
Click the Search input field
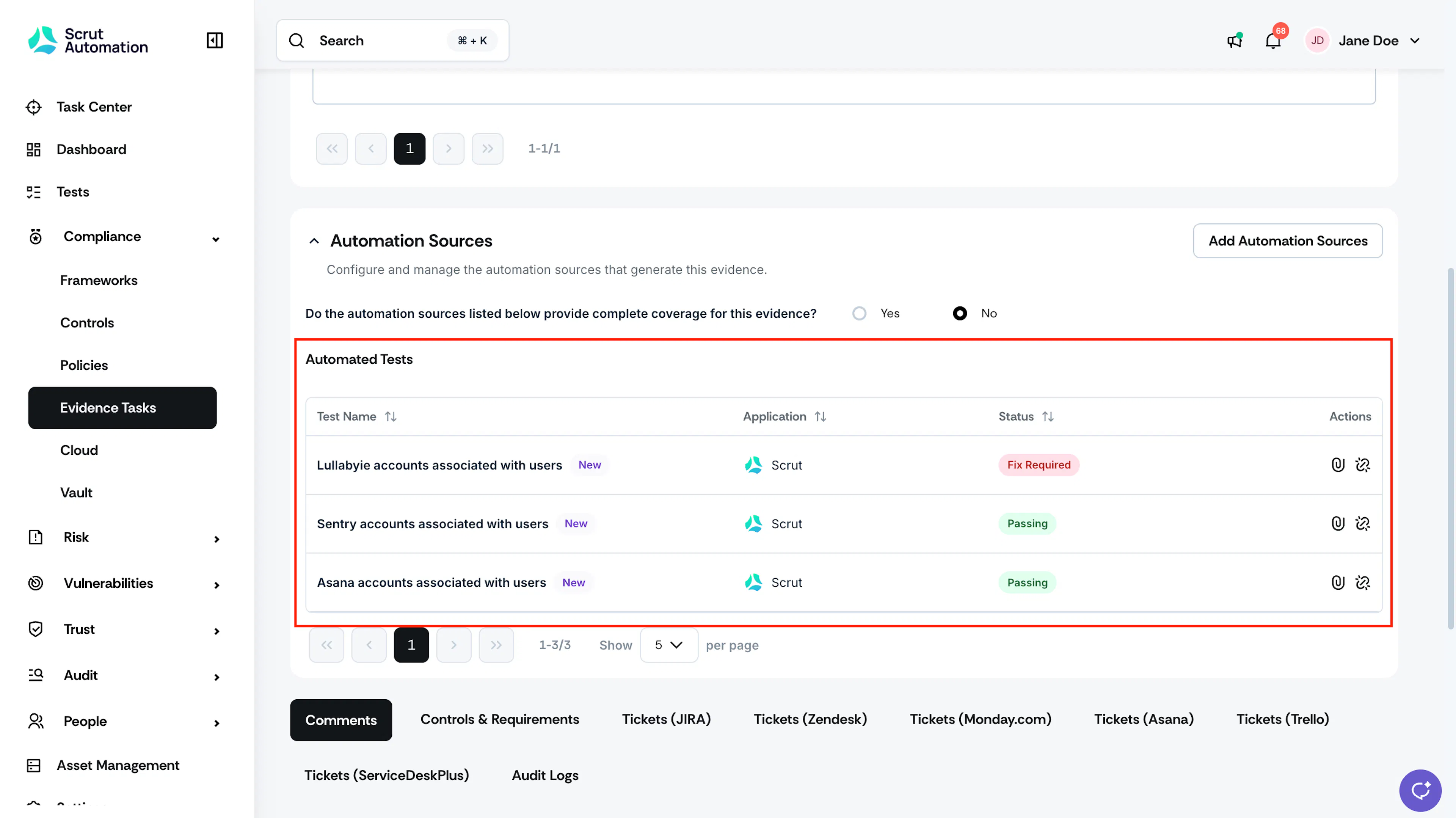392,40
